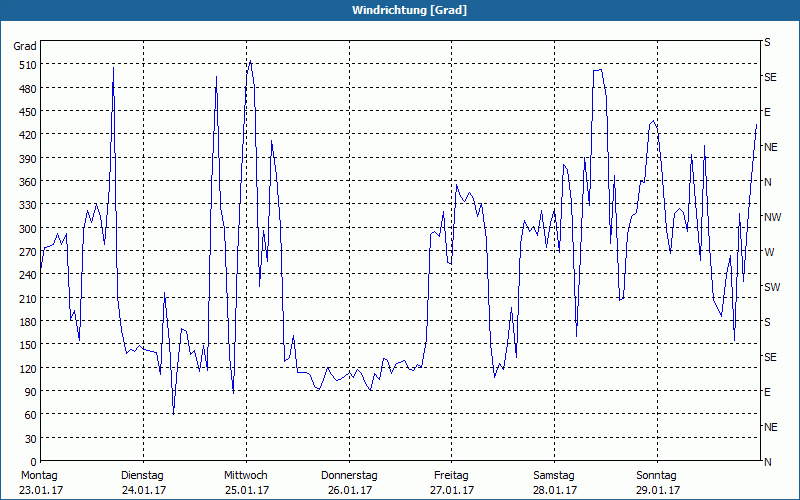Click the 180 value on left axis
The width and height of the screenshot is (800, 500).
tap(28, 322)
